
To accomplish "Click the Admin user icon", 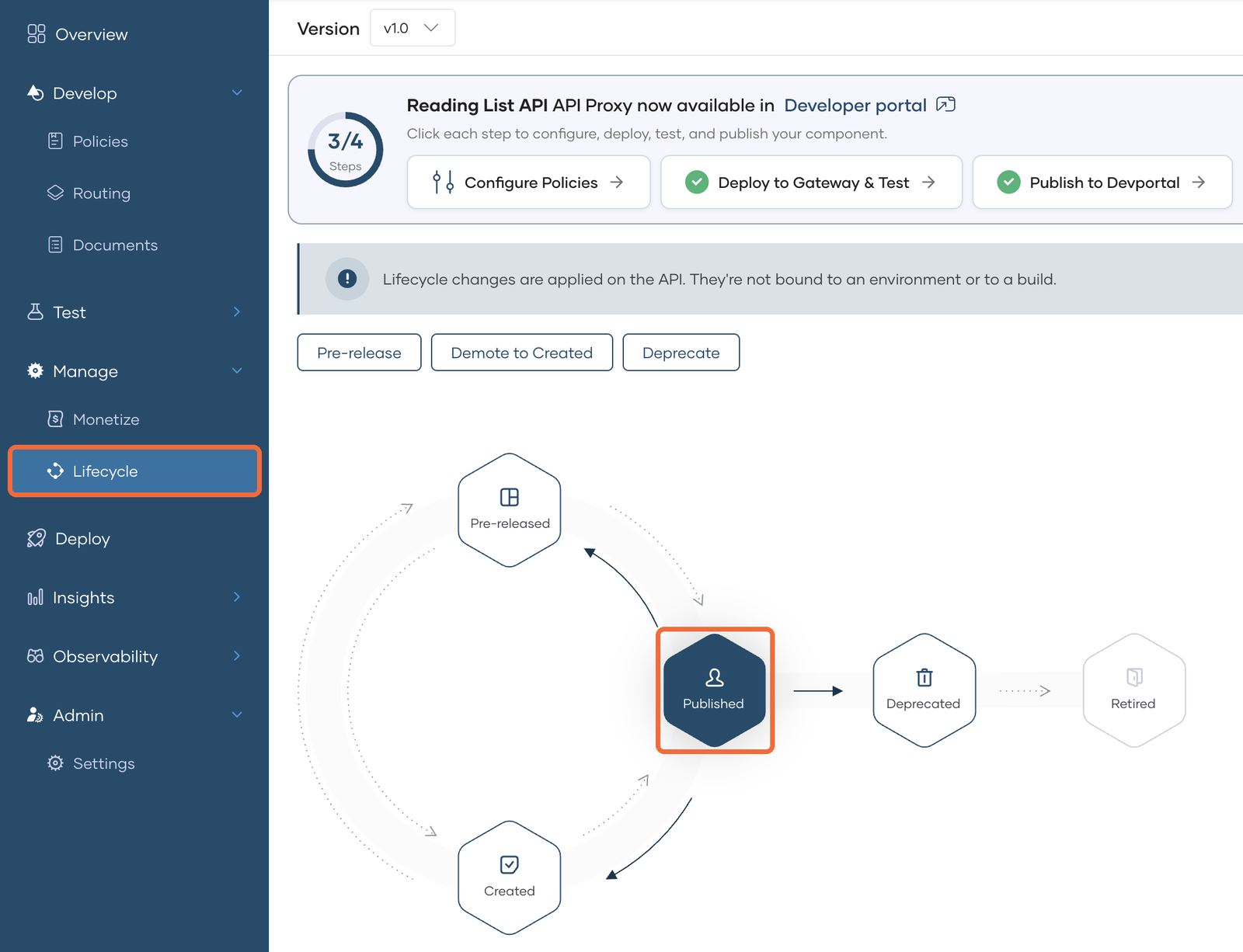I will [x=36, y=715].
